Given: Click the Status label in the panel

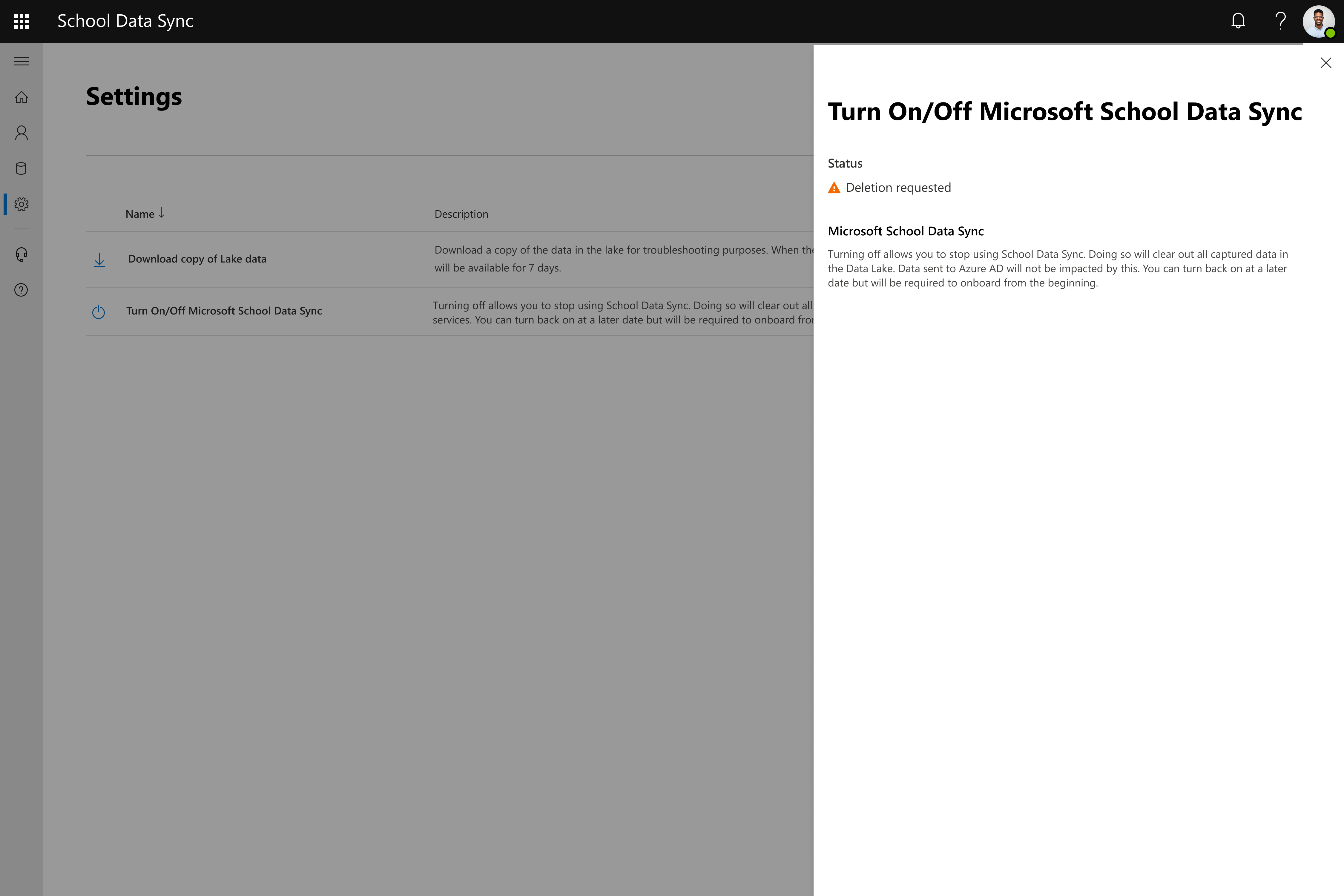Looking at the screenshot, I should pos(845,163).
